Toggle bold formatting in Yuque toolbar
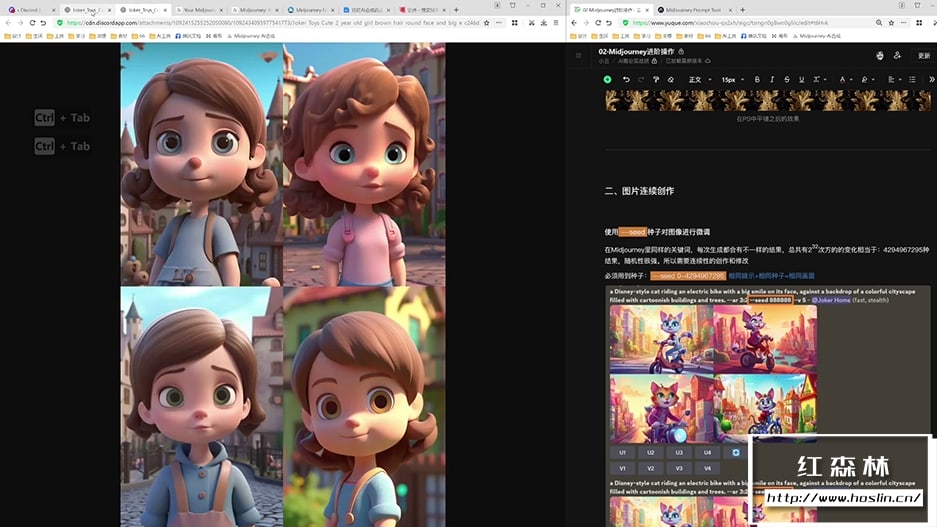The width and height of the screenshot is (937, 527). tap(757, 79)
